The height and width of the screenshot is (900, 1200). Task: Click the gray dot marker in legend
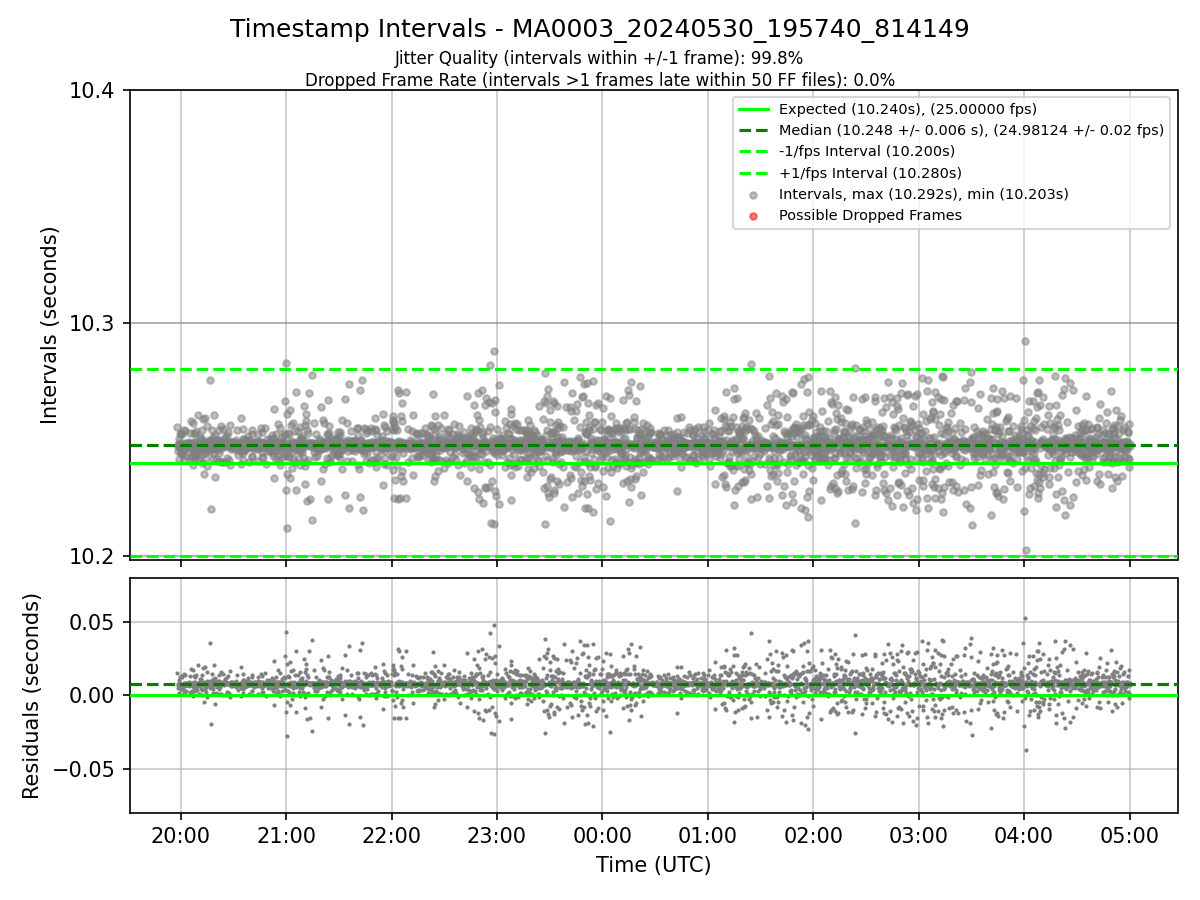754,195
